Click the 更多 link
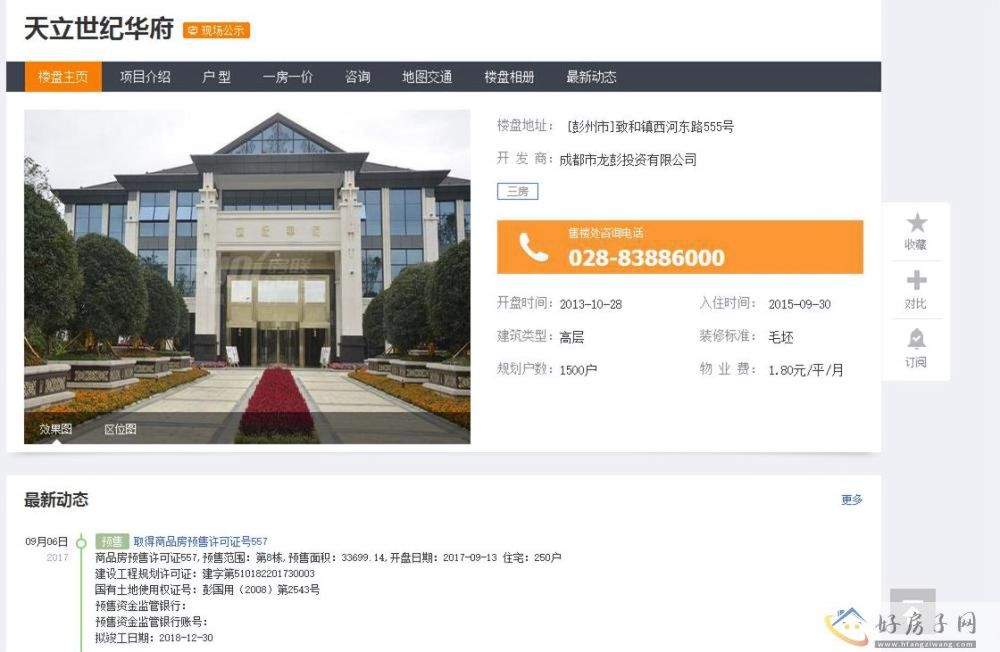1000x652 pixels. coord(851,500)
